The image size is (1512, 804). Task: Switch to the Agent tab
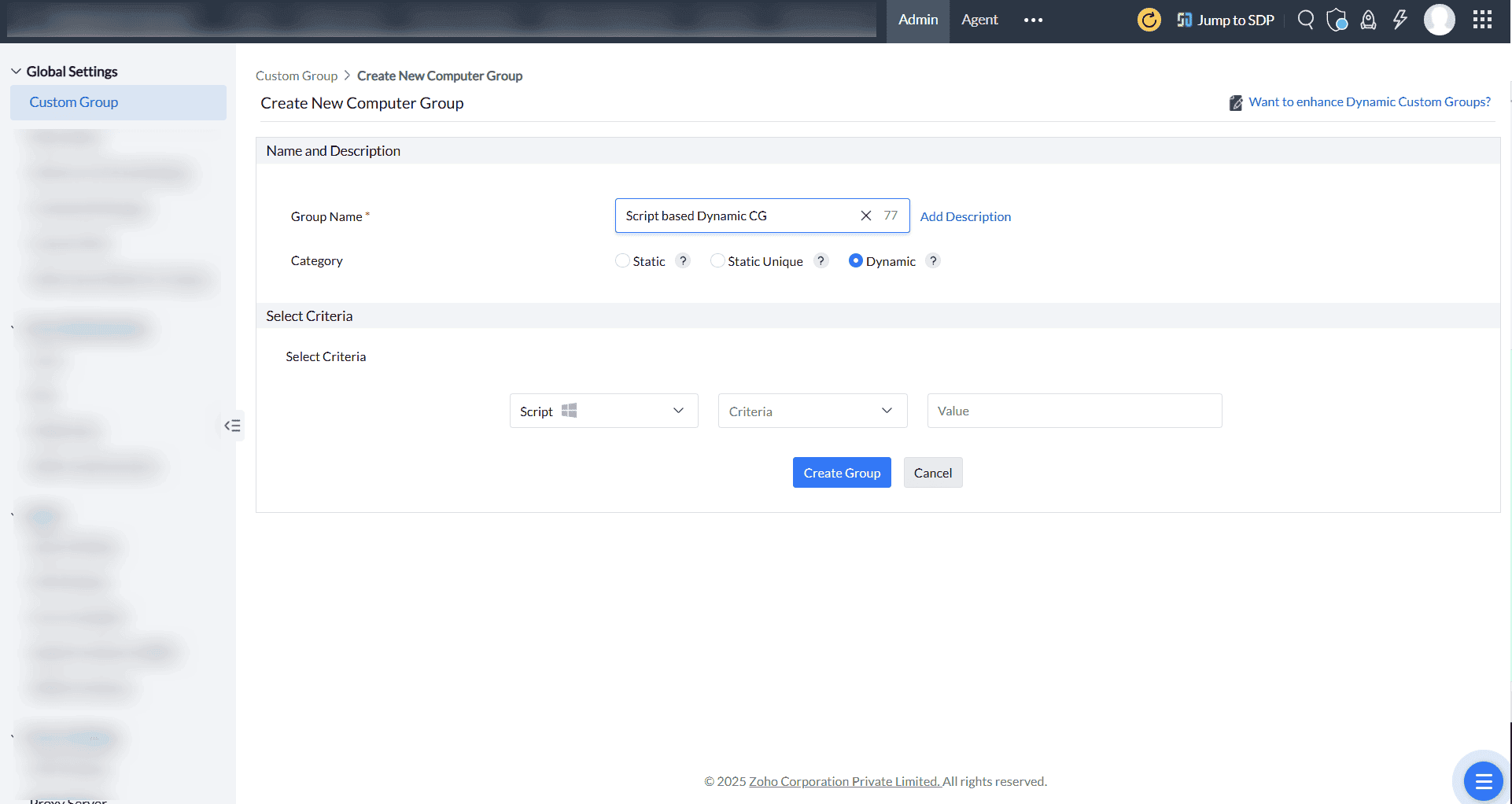point(979,20)
